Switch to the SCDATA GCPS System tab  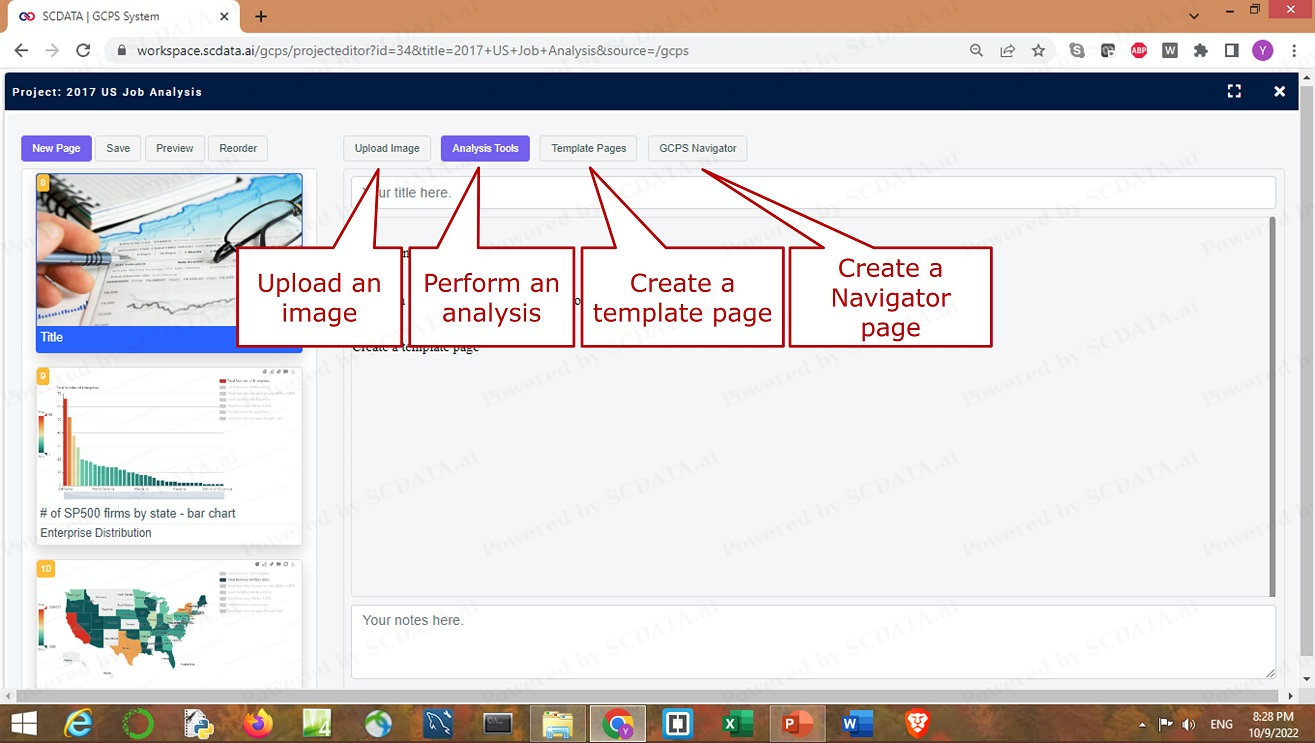tap(120, 16)
